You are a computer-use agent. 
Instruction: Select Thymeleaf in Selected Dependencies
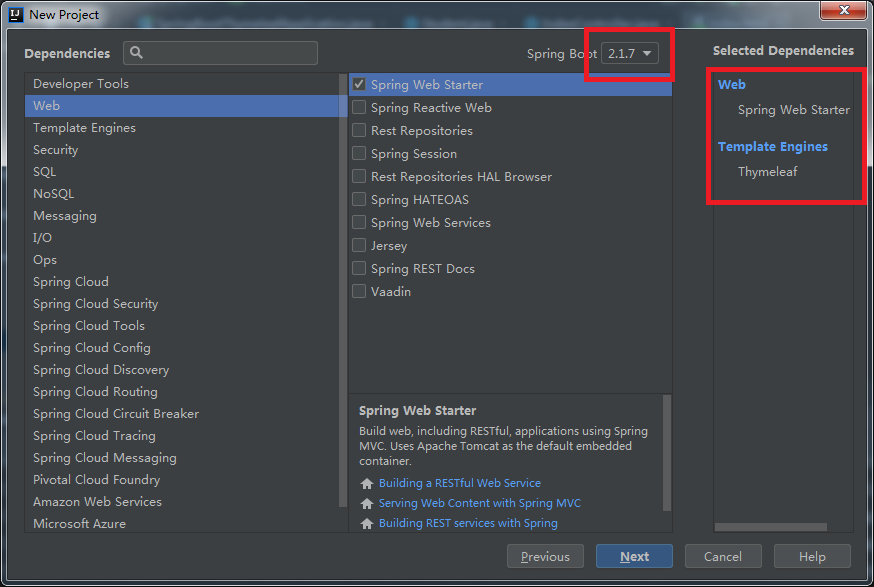pyautogui.click(x=768, y=172)
